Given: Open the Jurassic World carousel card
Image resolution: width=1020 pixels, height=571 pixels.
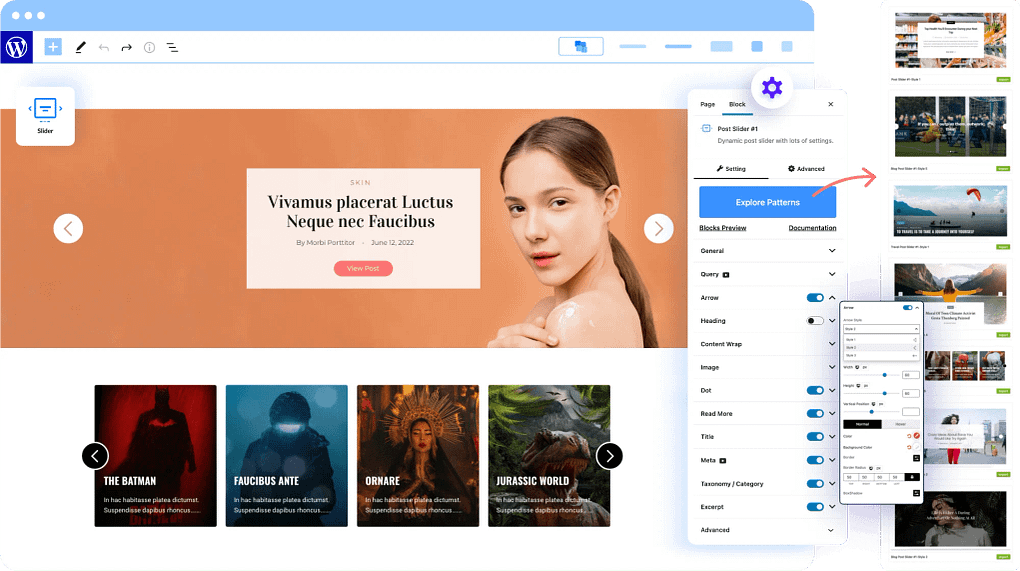Looking at the screenshot, I should pos(549,456).
